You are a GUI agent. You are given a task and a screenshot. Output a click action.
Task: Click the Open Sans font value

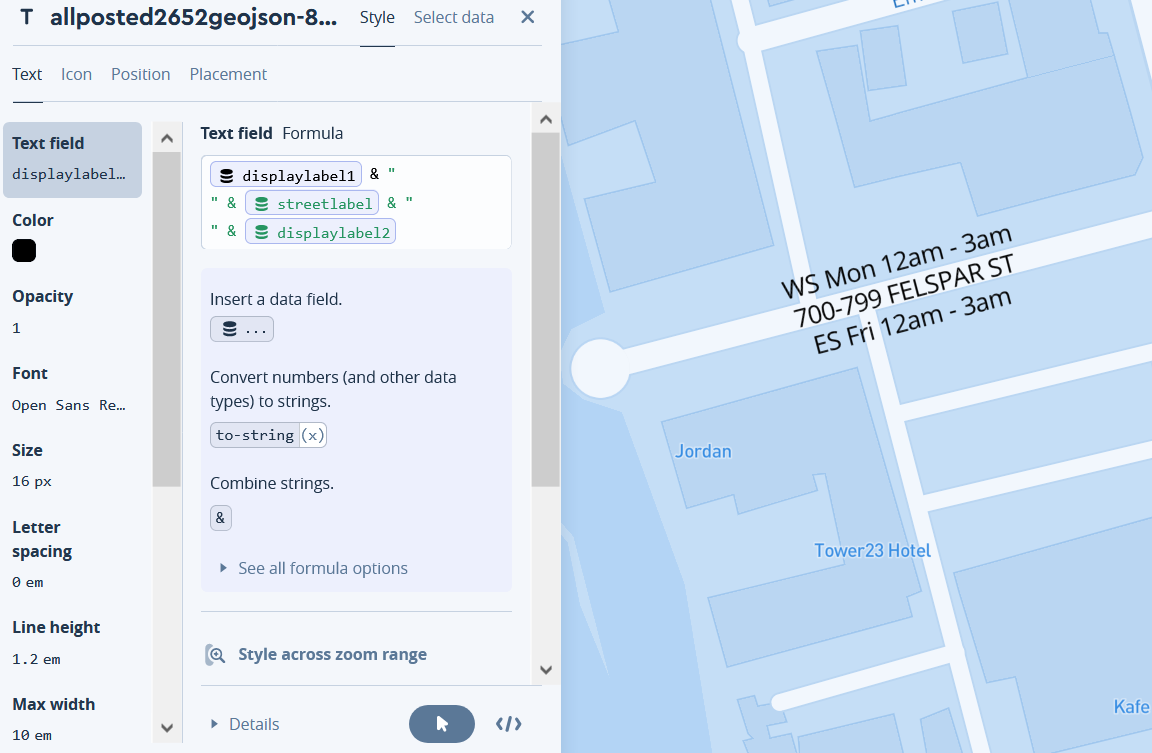[68, 406]
